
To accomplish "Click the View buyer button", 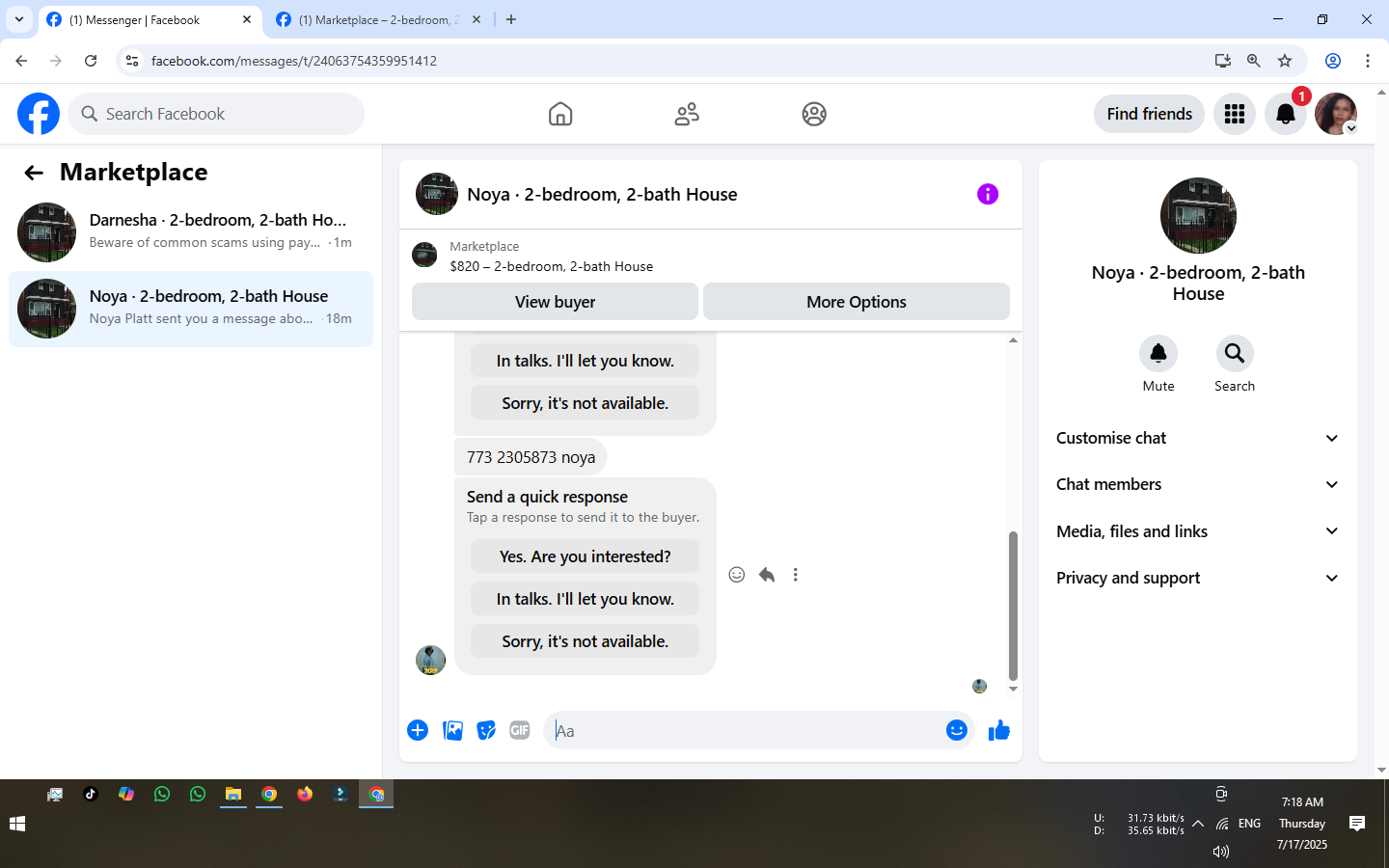I will [x=555, y=302].
